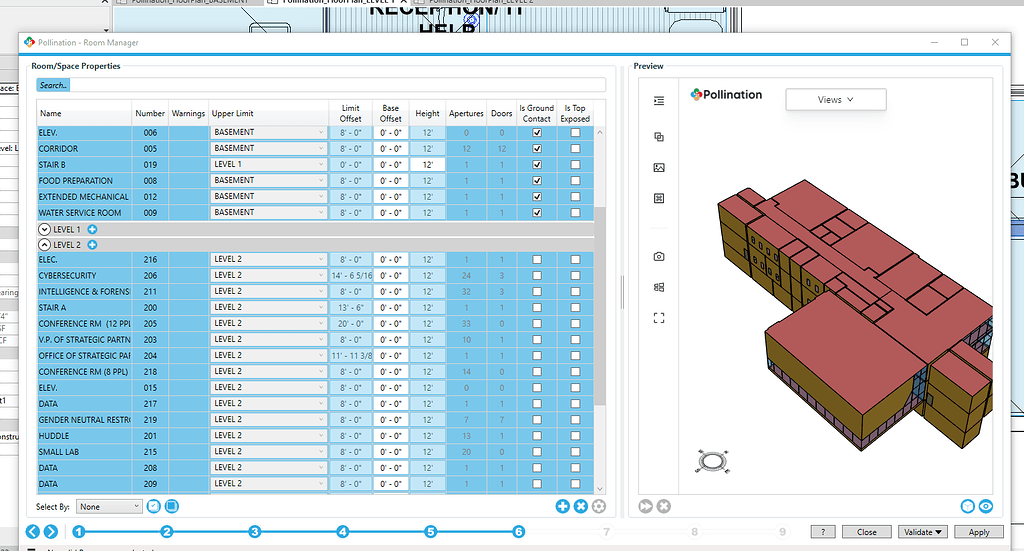Uncheck Is Ground Contact for CORRIDOR
The height and width of the screenshot is (551, 1024).
tap(537, 149)
